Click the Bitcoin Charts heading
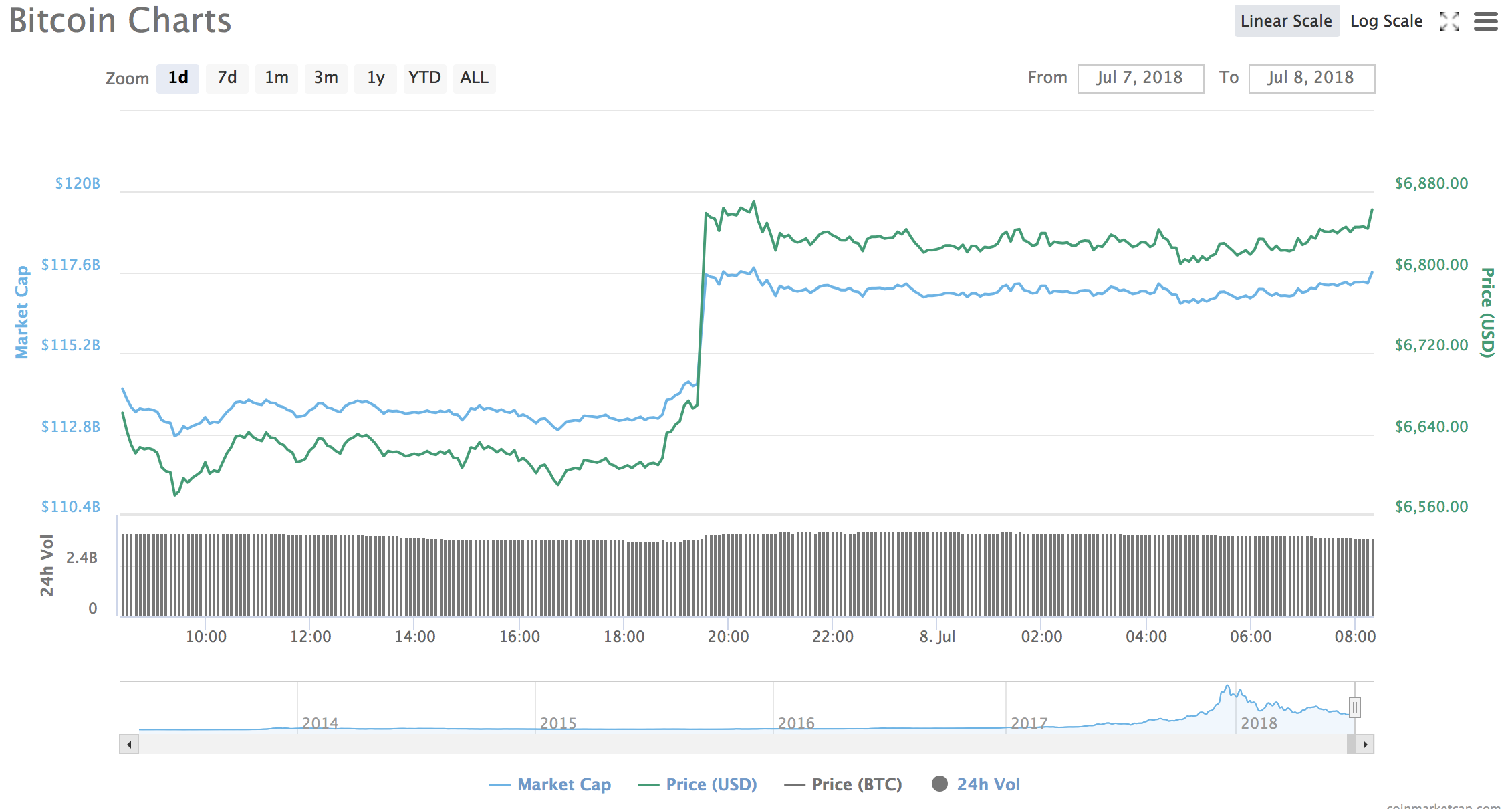Screen dimensions: 1512x809 tap(120, 21)
